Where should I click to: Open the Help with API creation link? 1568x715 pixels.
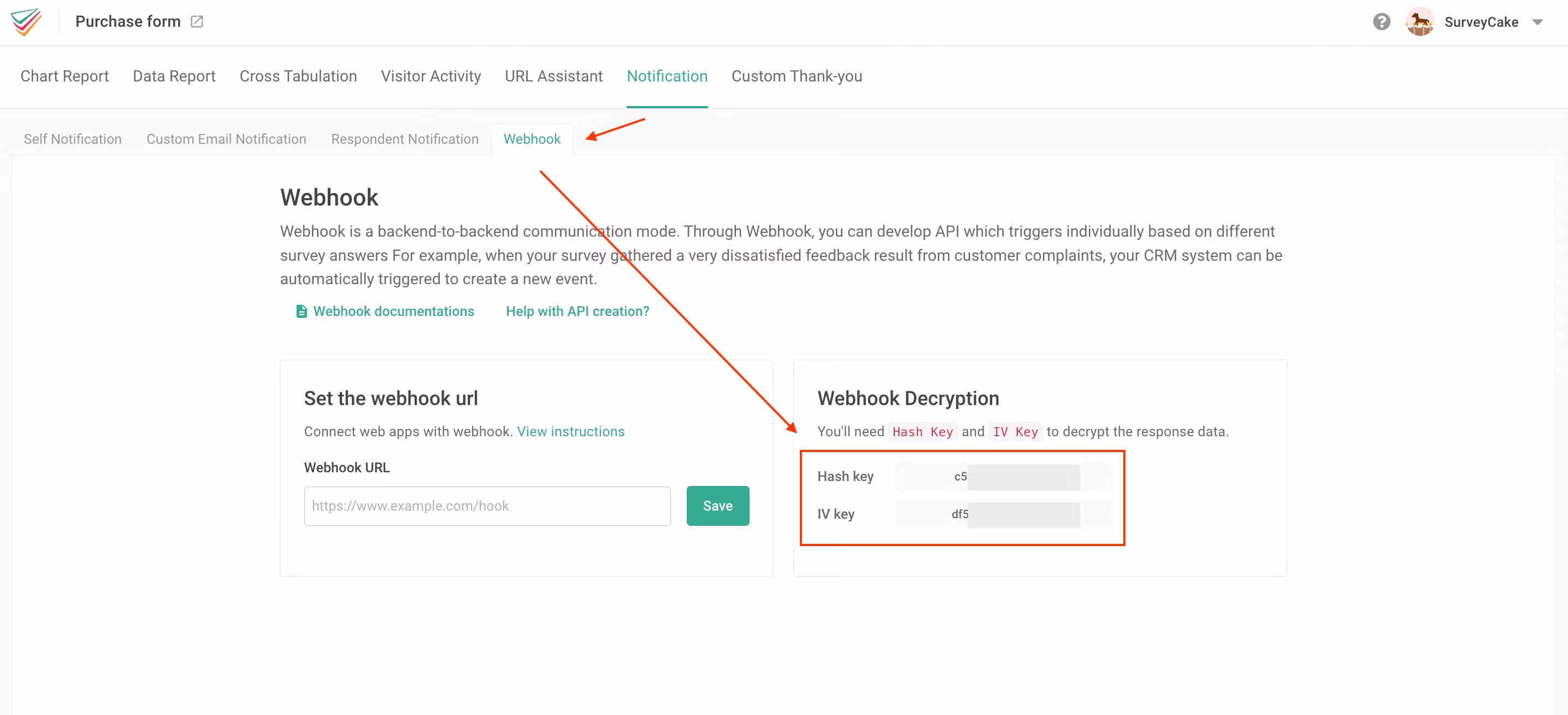(577, 311)
